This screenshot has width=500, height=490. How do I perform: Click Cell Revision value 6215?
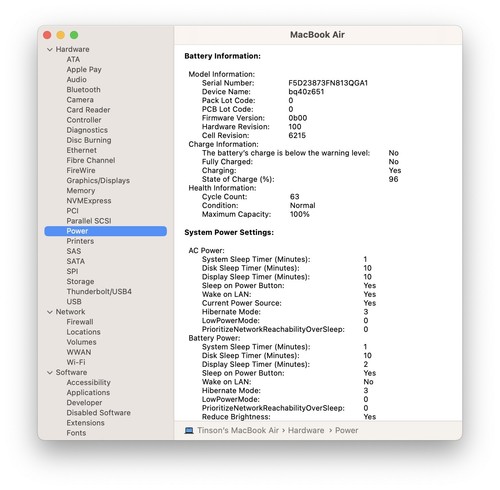pyautogui.click(x=297, y=135)
